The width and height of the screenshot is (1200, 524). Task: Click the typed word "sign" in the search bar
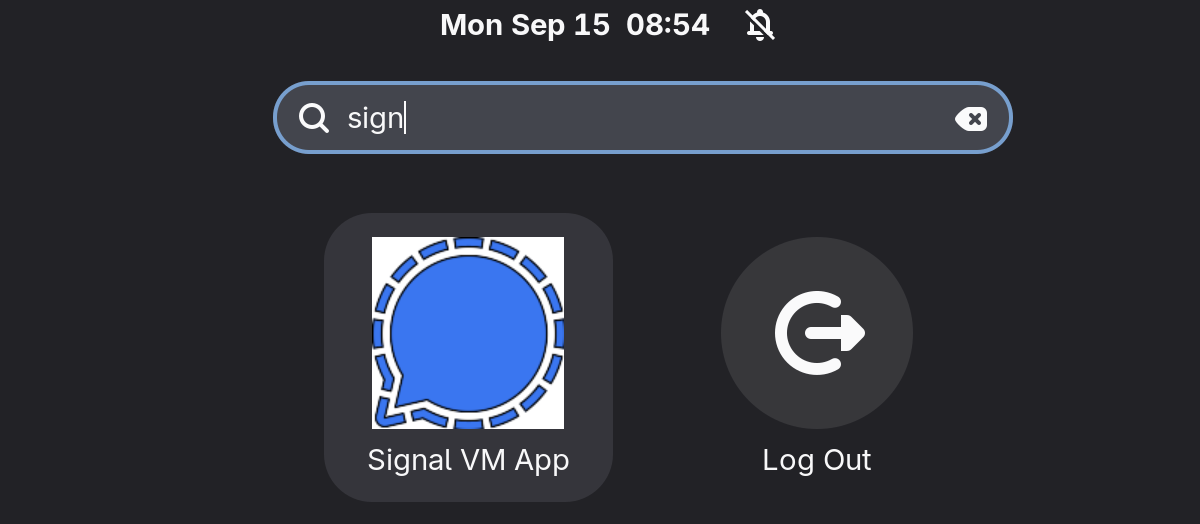pos(375,120)
